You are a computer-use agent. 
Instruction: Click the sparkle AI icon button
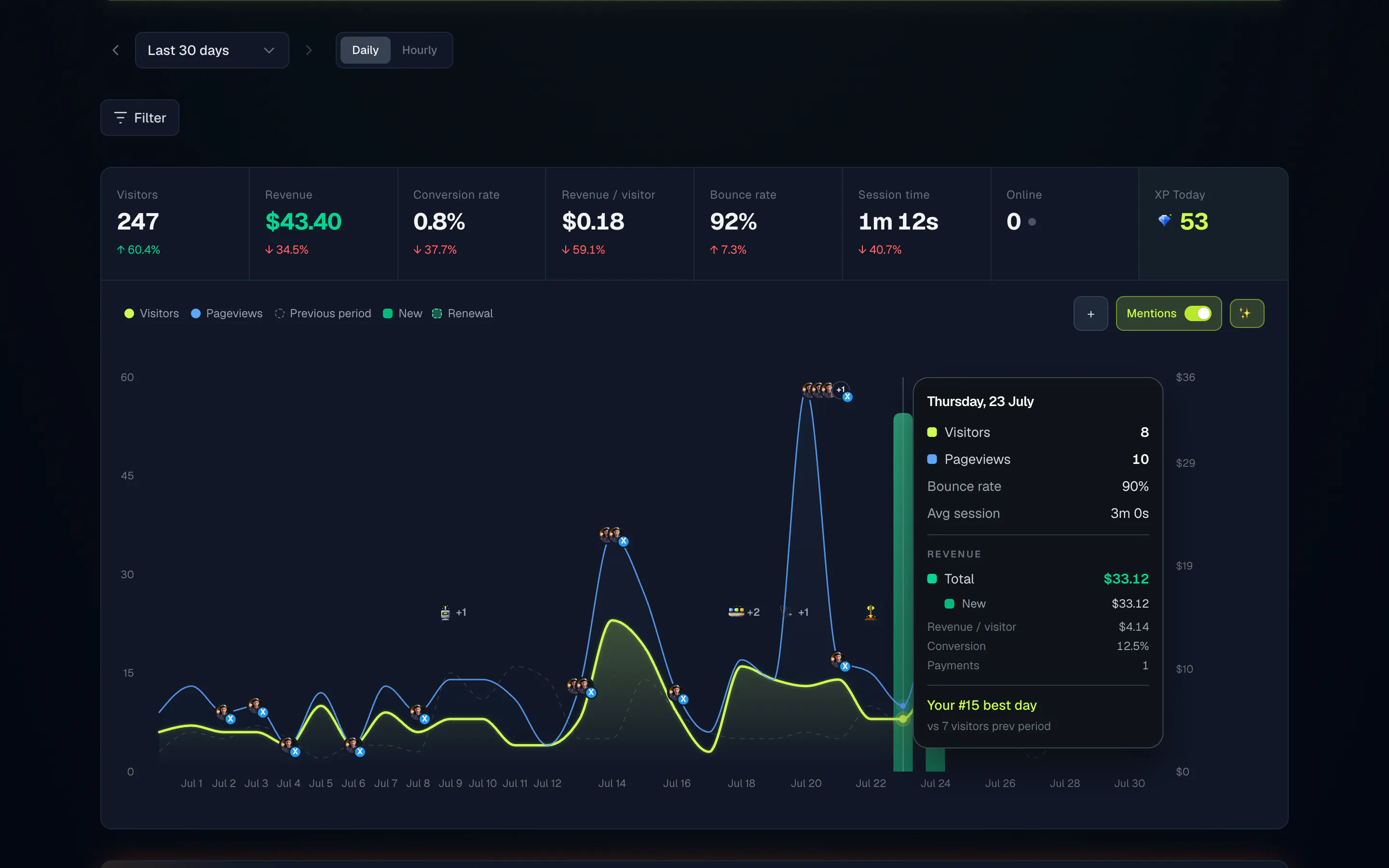1247,313
